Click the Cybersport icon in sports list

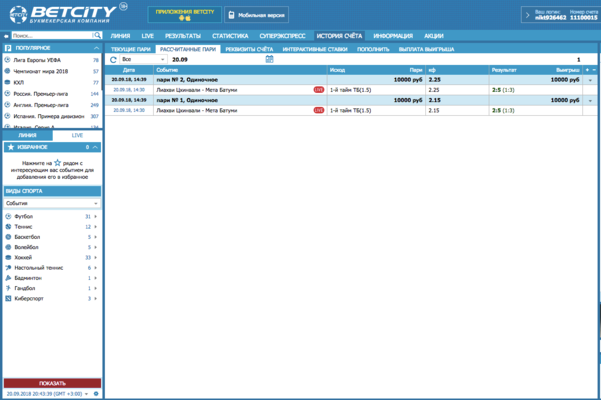[x=9, y=298]
